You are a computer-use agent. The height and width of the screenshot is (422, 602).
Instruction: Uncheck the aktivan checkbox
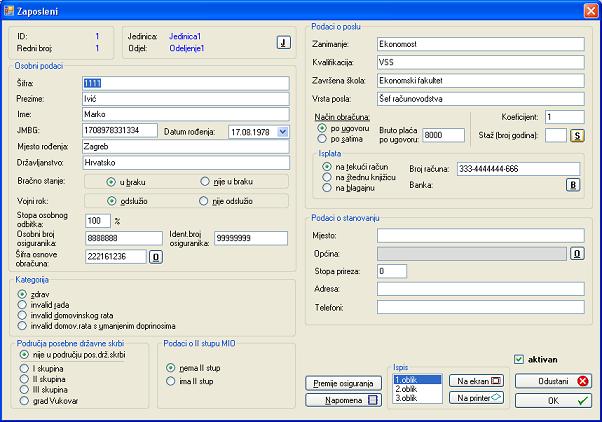tap(518, 359)
